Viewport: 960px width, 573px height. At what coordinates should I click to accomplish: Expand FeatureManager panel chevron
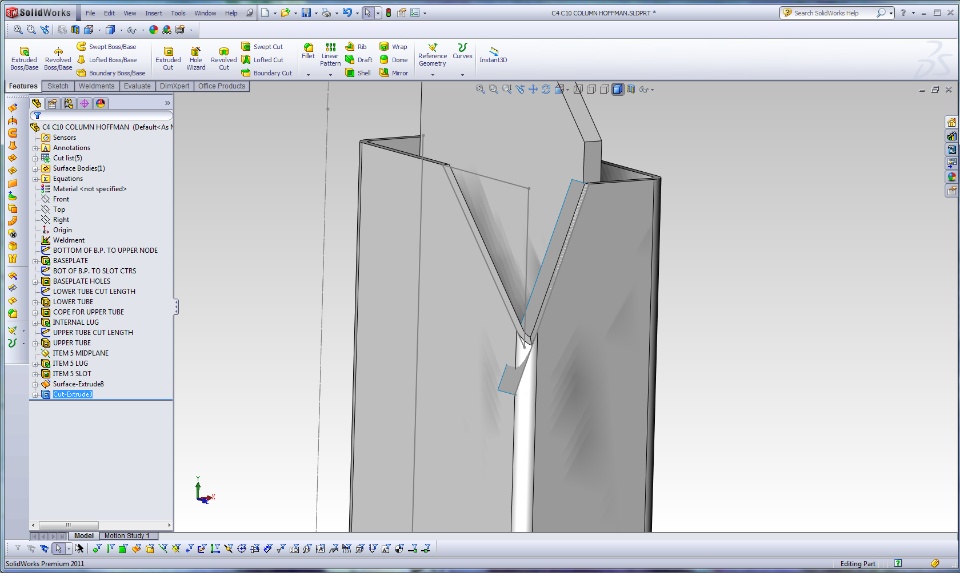(x=167, y=103)
